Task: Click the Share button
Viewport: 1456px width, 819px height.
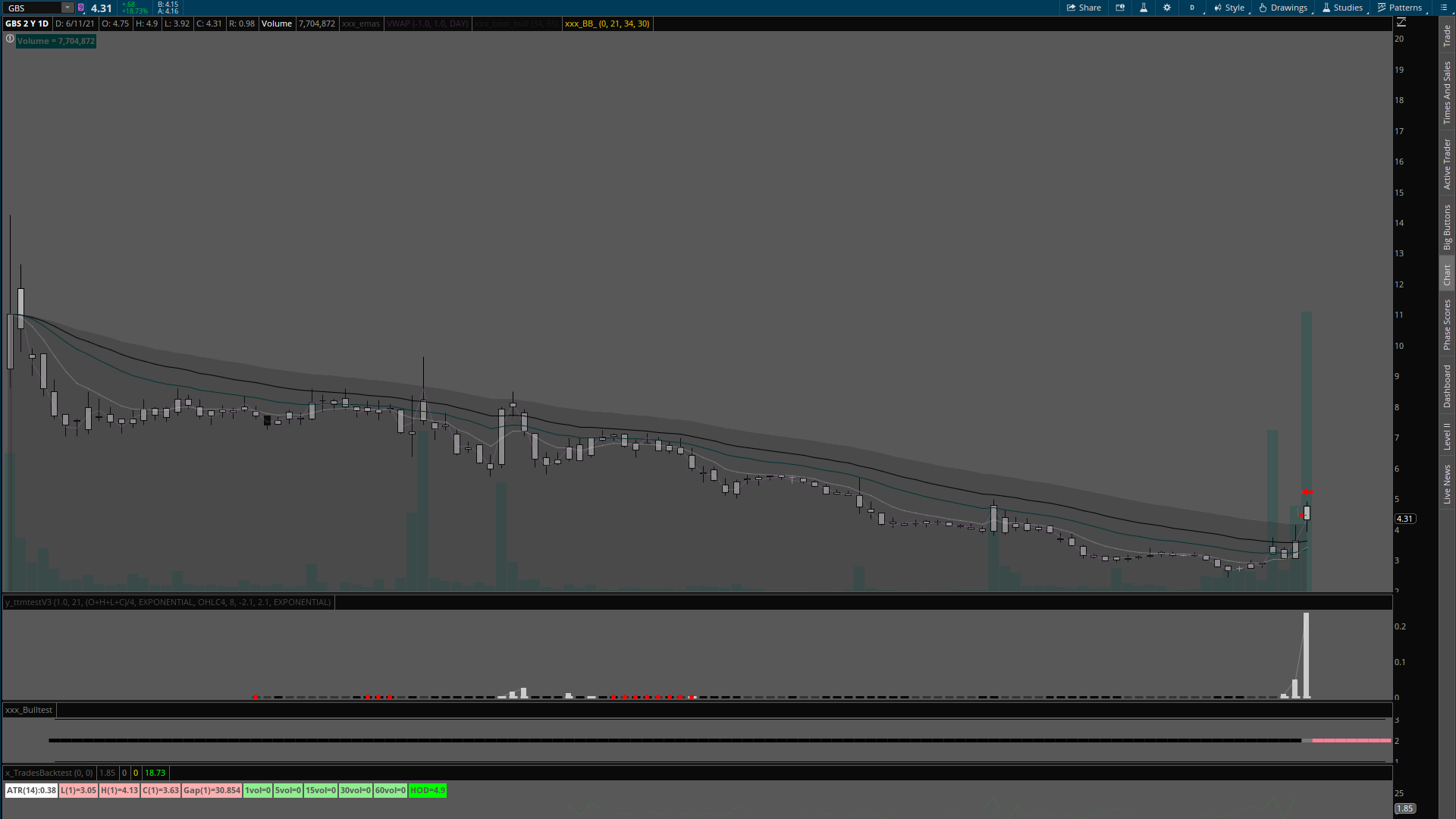Action: click(1084, 8)
